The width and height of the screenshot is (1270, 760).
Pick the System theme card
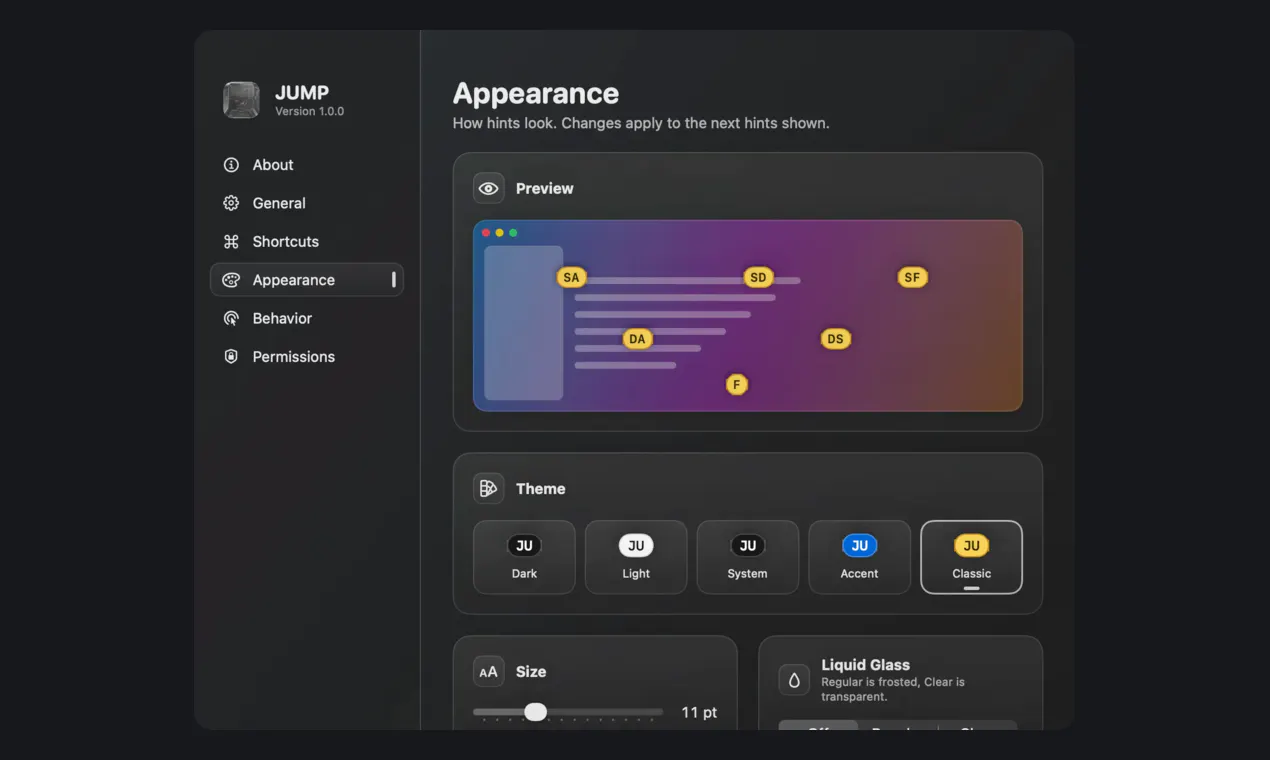pos(748,557)
